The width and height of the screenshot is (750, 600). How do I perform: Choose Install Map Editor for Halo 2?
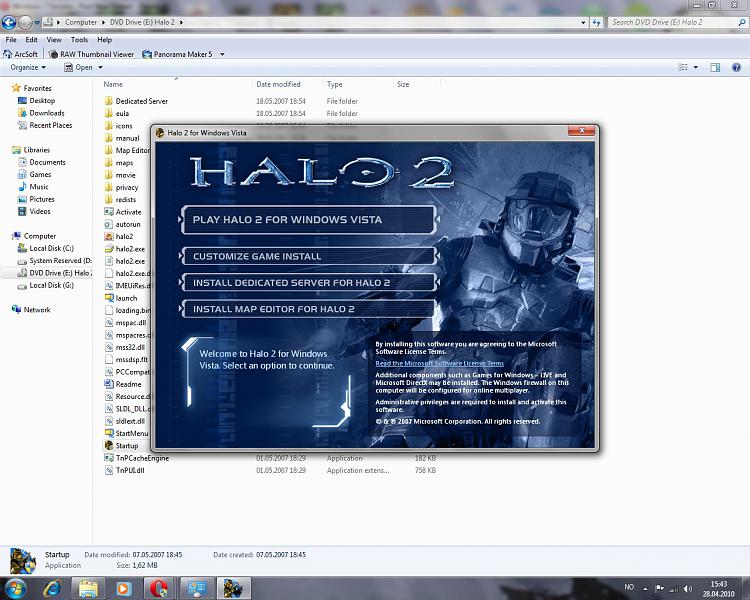pyautogui.click(x=309, y=309)
